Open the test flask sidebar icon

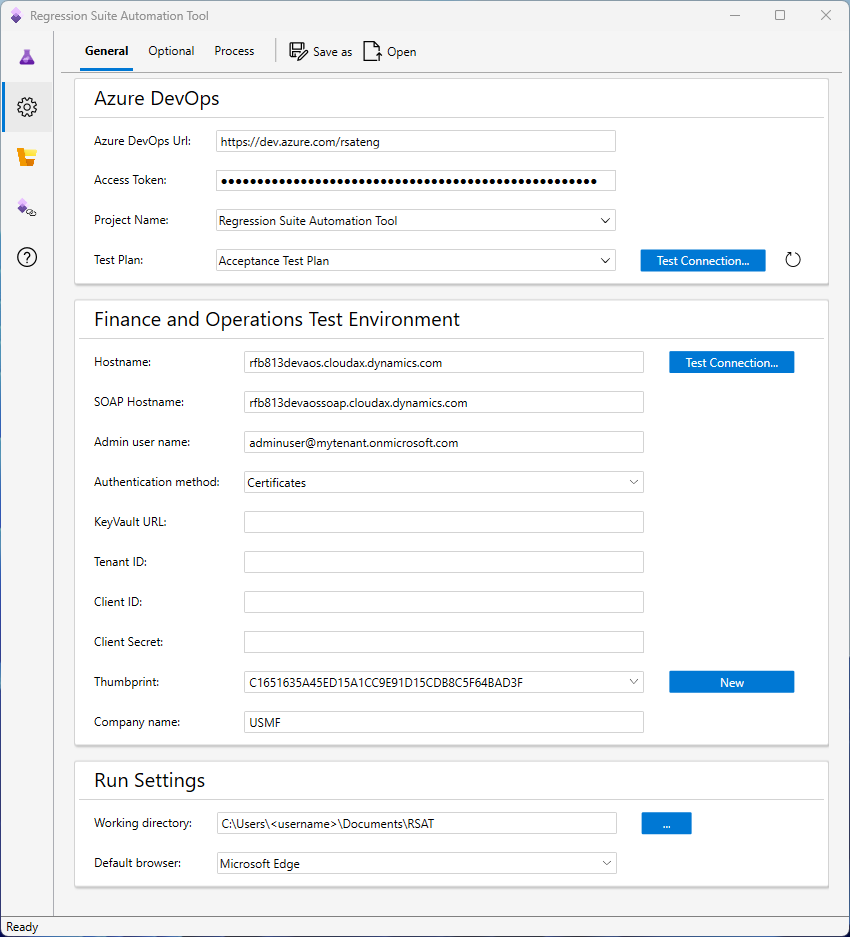point(27,57)
